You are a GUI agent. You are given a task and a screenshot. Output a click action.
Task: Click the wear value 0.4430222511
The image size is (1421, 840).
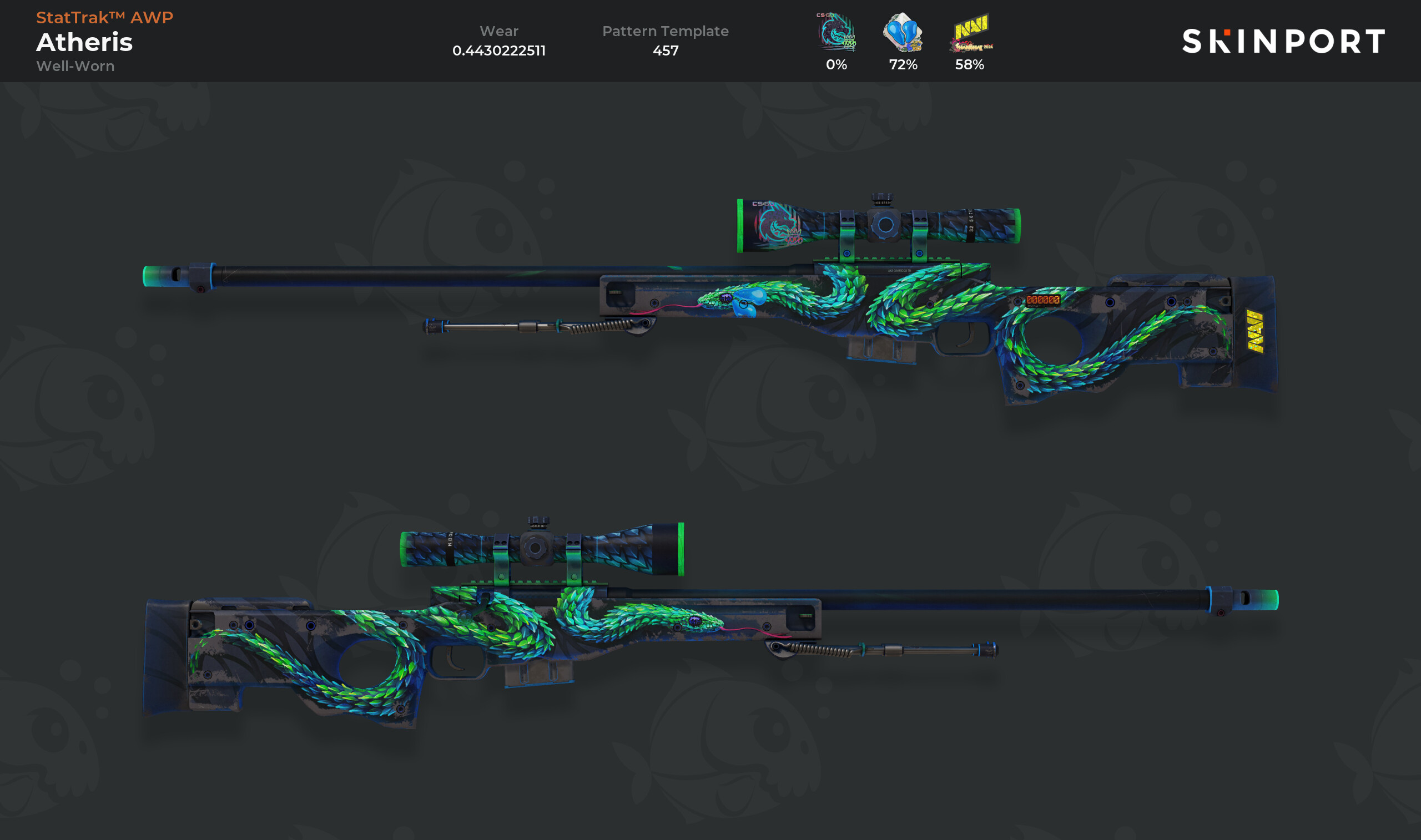pos(499,50)
